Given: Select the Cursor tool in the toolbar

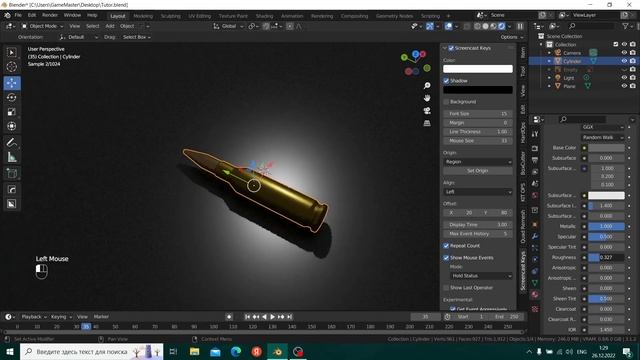Looking at the screenshot, I should (x=11, y=67).
